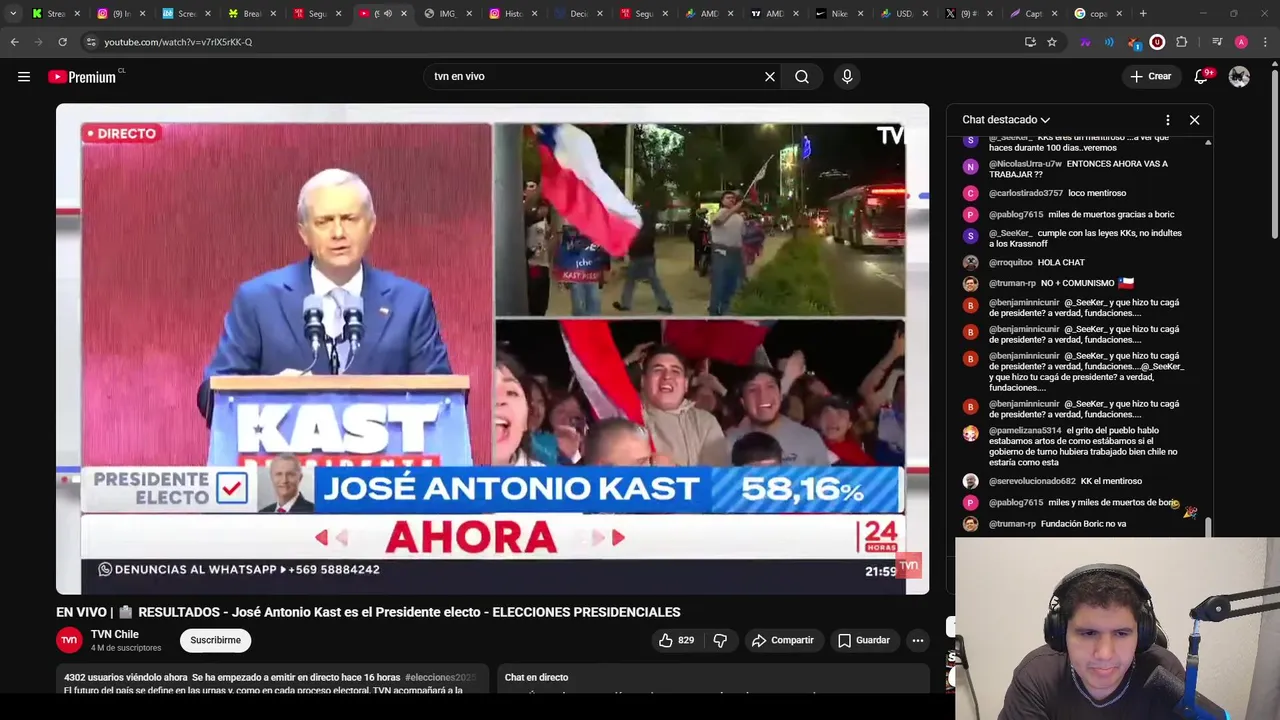Go to YouTube Premium home logo
The width and height of the screenshot is (1280, 720).
pyautogui.click(x=84, y=77)
